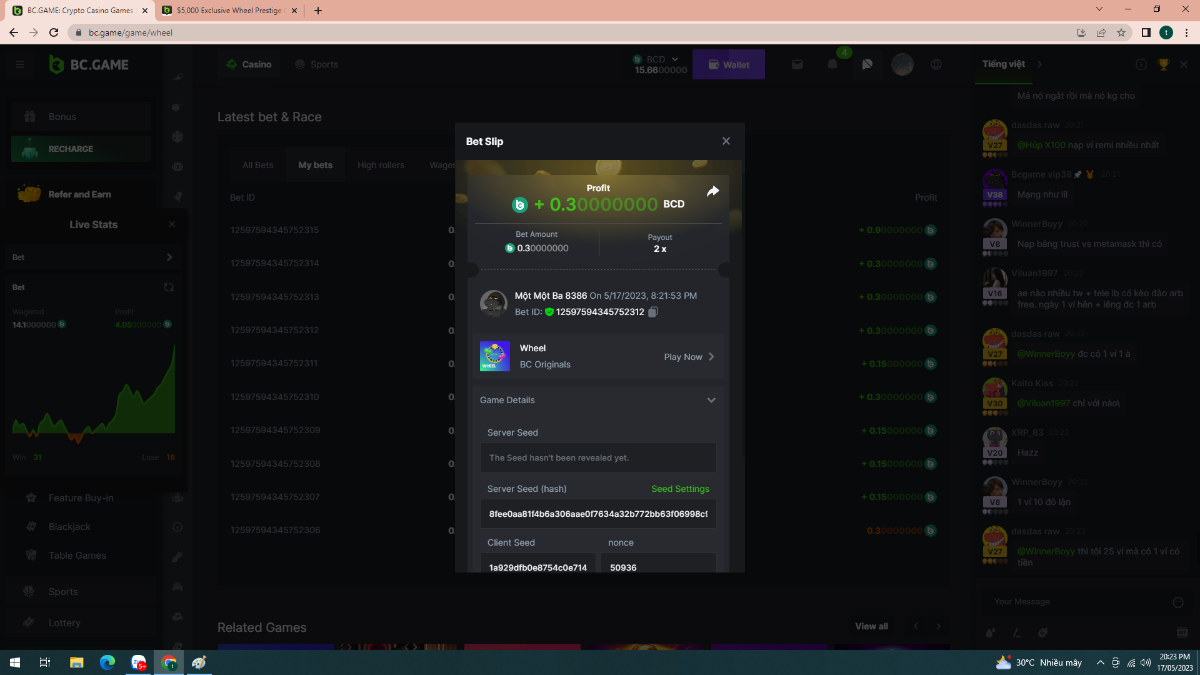Click the mail inbox icon in header
The height and width of the screenshot is (675, 1200).
pos(798,64)
